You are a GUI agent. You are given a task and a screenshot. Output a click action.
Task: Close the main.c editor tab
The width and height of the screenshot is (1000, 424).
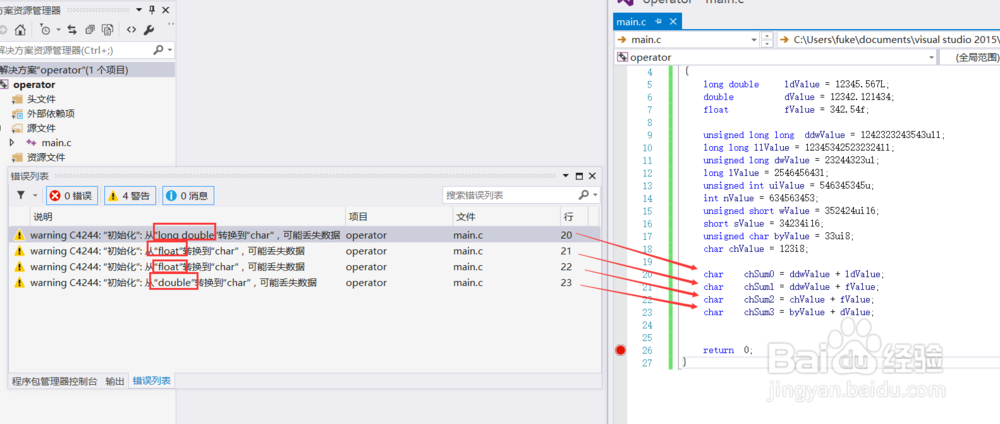pos(672,22)
